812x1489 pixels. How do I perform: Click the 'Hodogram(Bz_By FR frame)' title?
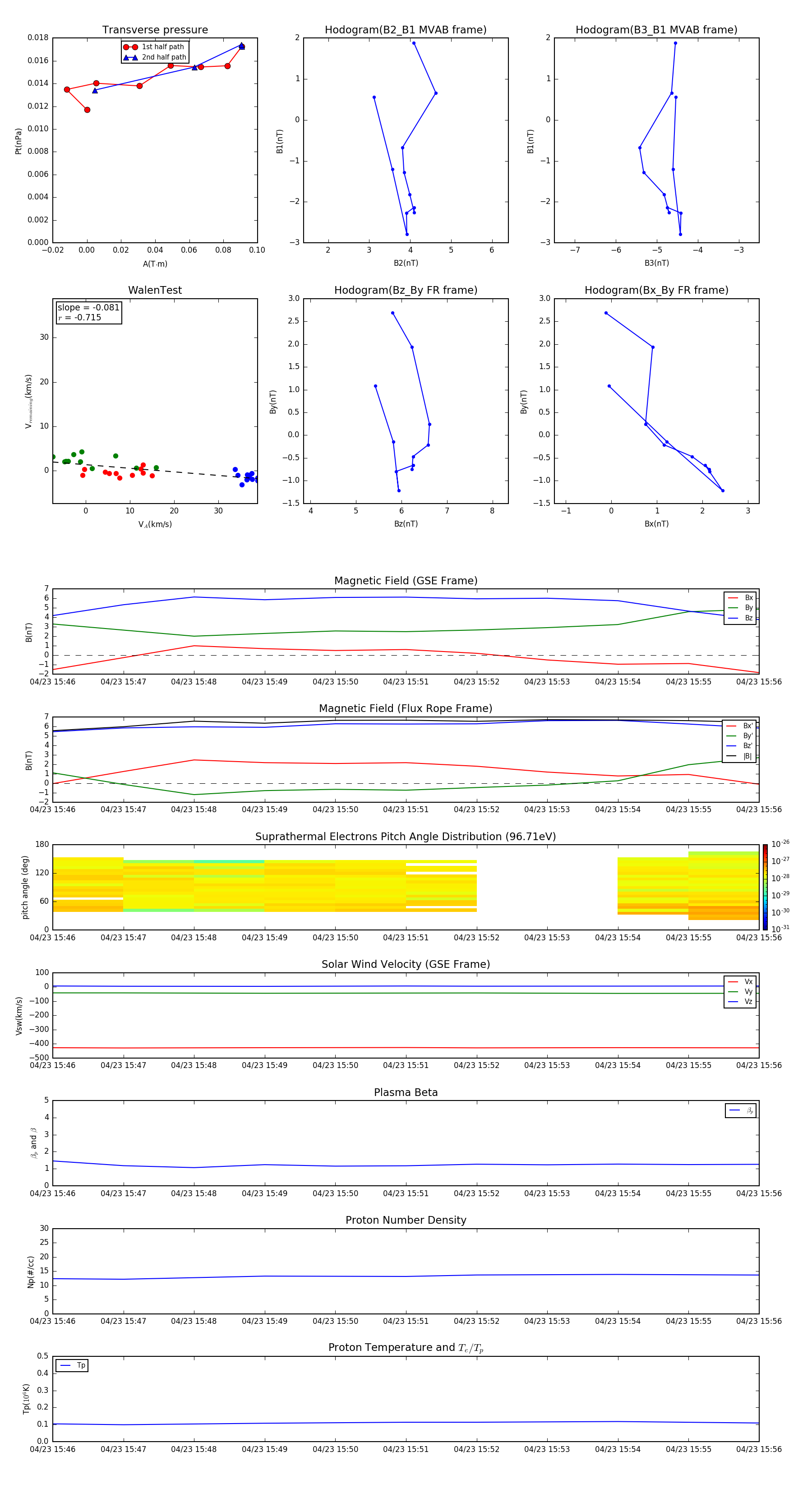click(x=406, y=290)
